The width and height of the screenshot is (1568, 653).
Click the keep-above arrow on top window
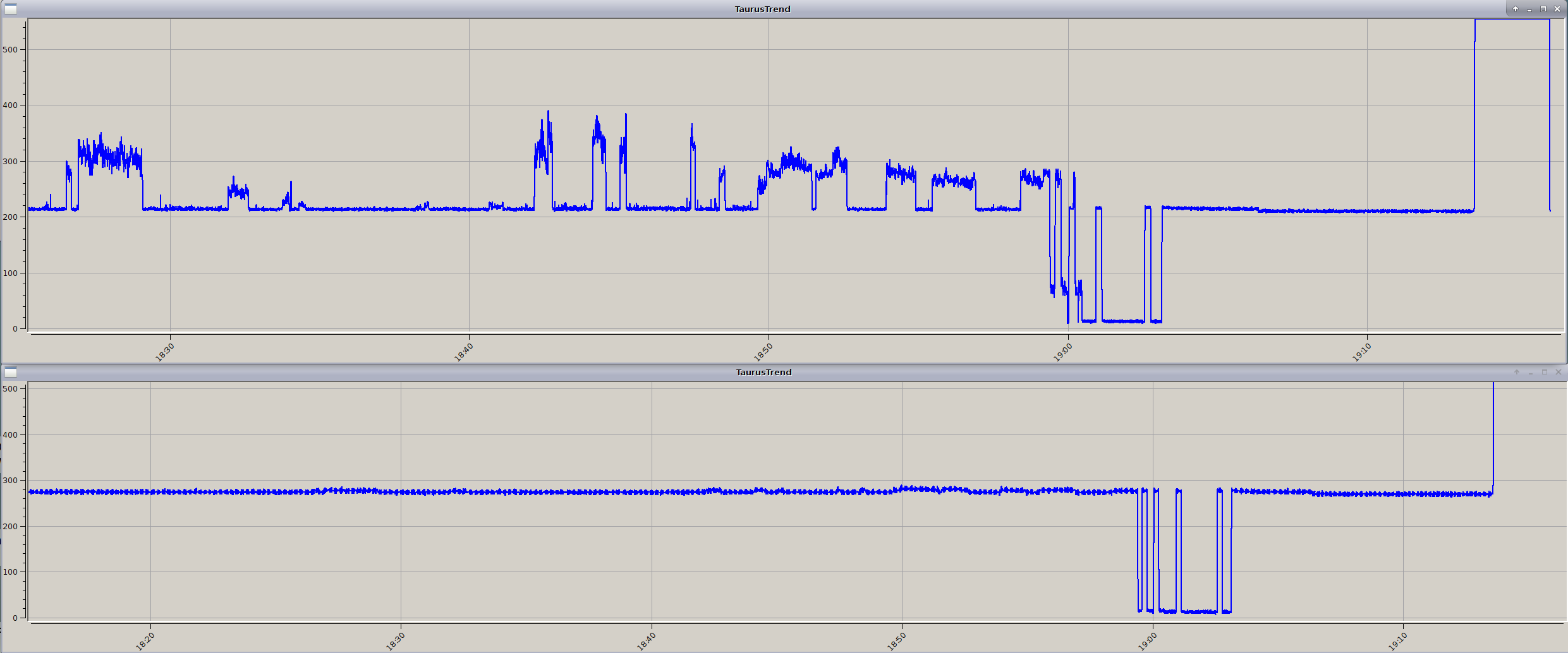click(1515, 9)
